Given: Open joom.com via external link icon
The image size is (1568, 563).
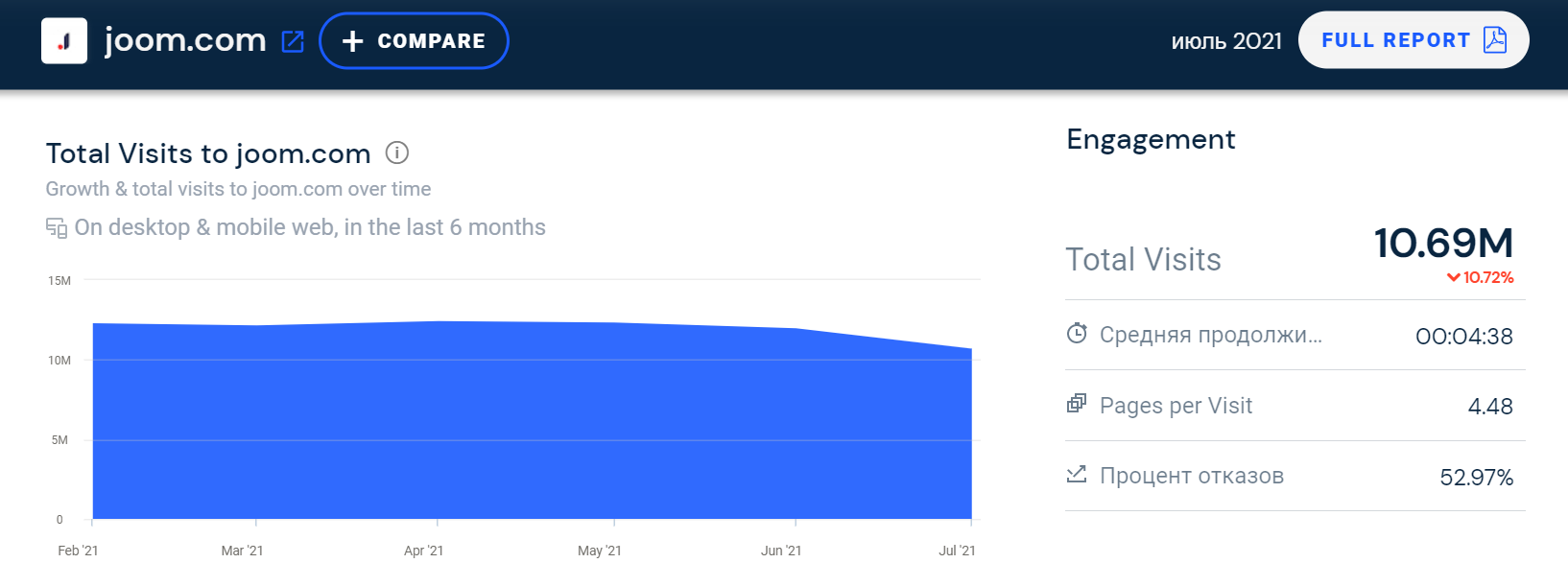Looking at the screenshot, I should (x=293, y=41).
